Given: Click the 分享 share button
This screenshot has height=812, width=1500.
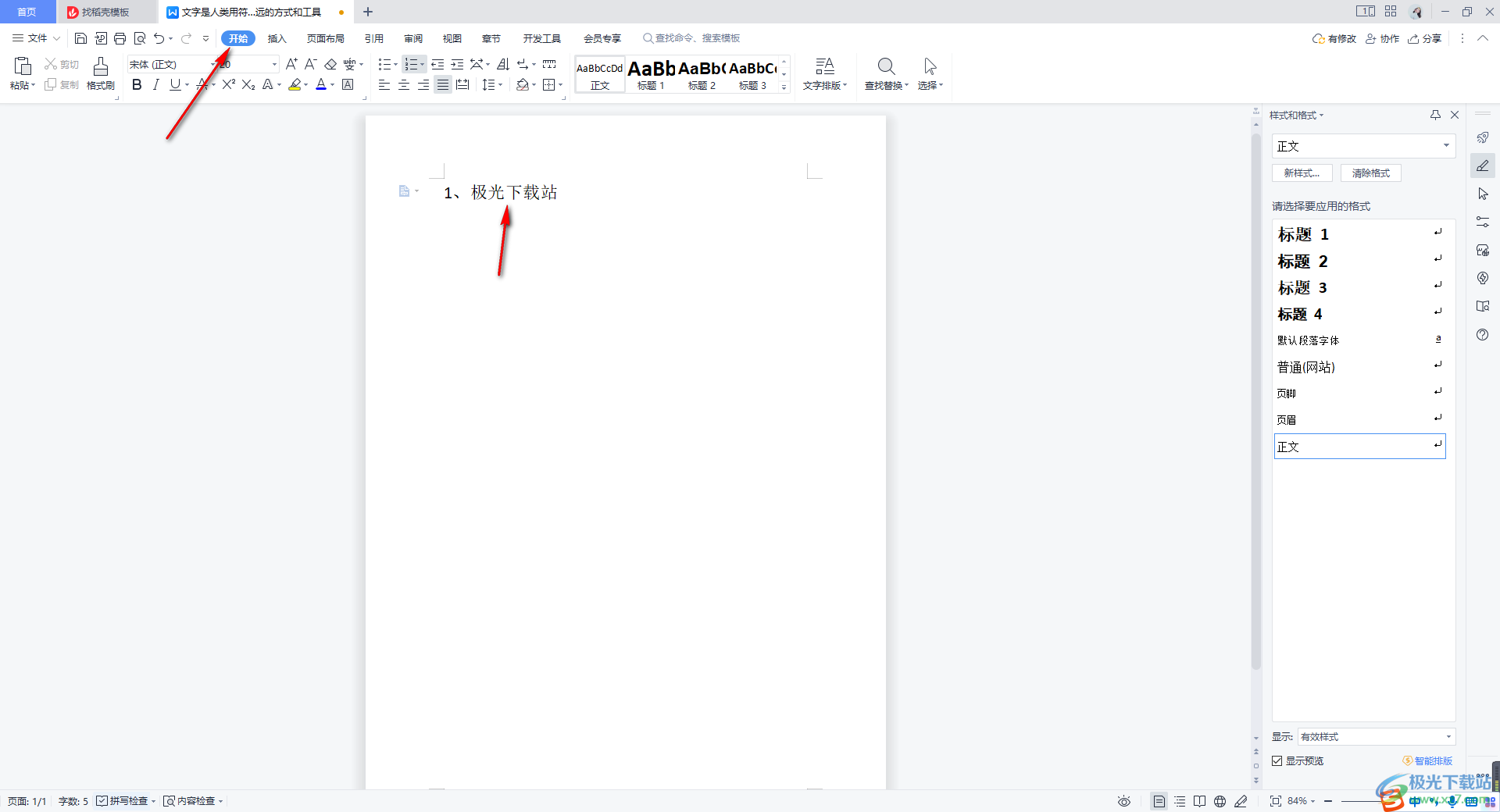Looking at the screenshot, I should click(1425, 38).
